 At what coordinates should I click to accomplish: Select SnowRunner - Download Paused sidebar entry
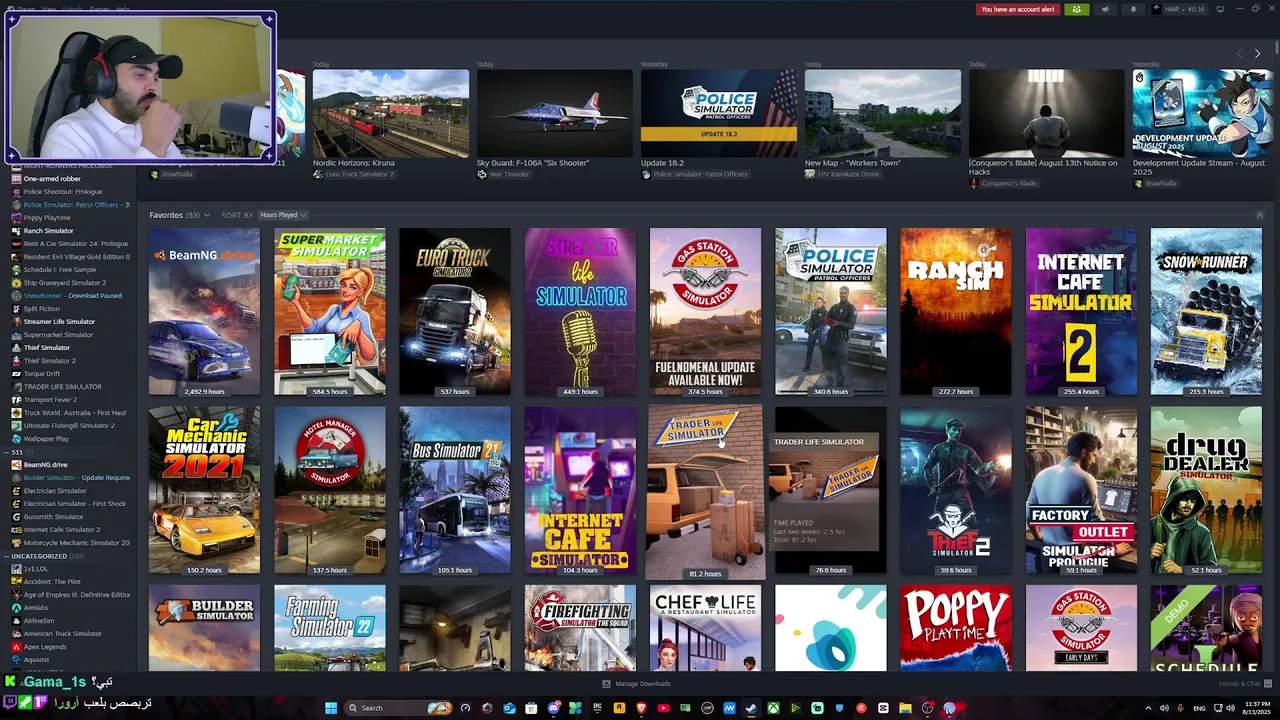72,296
